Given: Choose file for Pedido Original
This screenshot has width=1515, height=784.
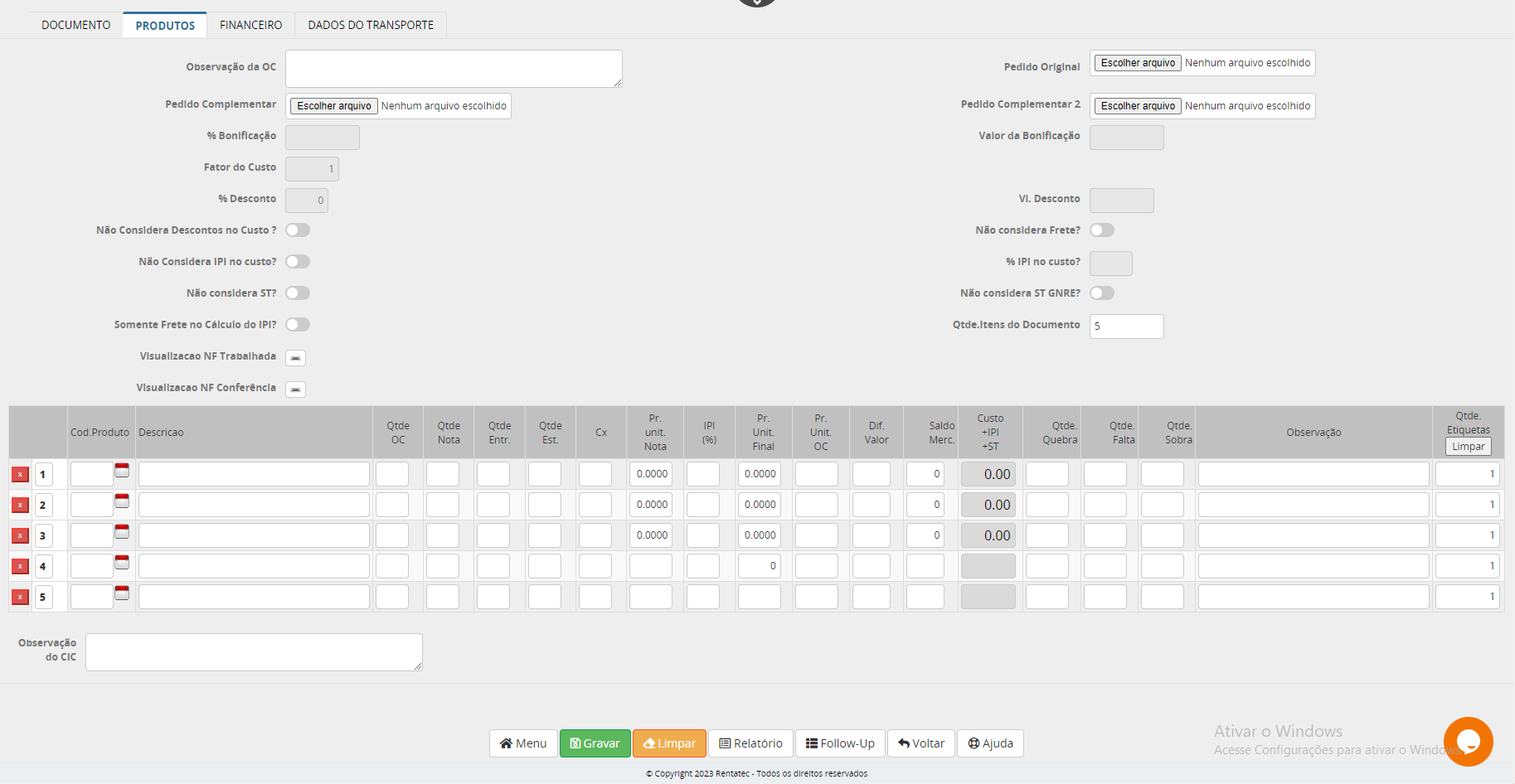Looking at the screenshot, I should coord(1138,63).
